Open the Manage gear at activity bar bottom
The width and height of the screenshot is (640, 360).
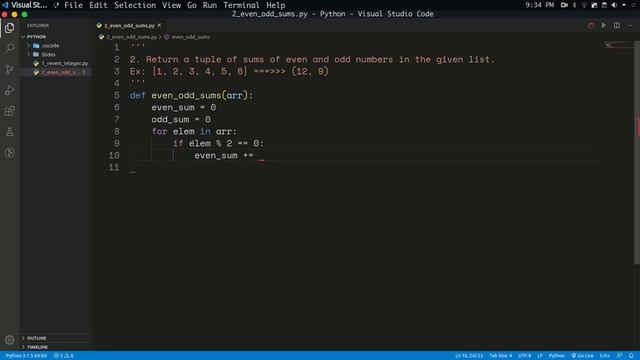click(9, 340)
